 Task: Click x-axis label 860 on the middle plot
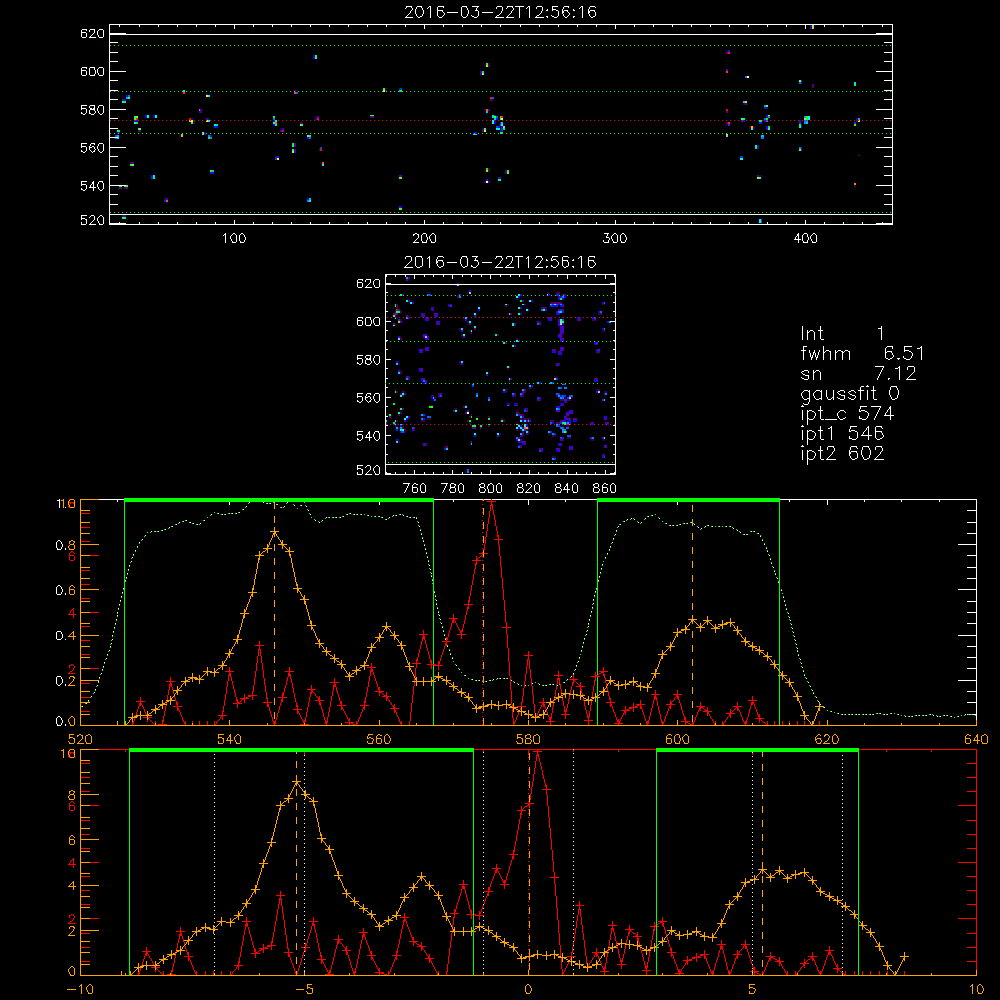605,489
